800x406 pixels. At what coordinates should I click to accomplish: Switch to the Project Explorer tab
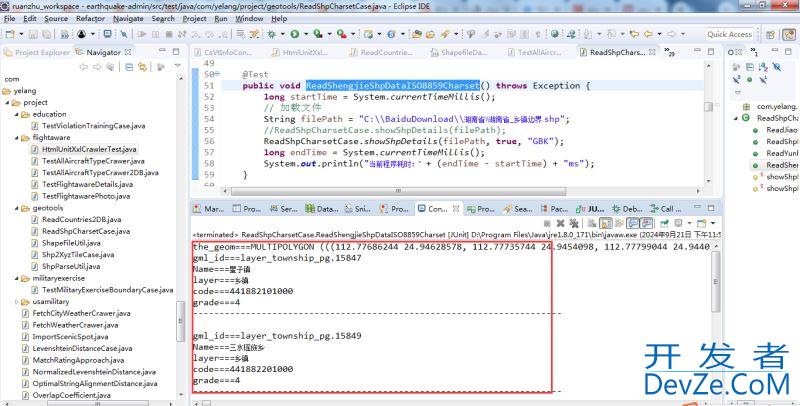[37, 52]
